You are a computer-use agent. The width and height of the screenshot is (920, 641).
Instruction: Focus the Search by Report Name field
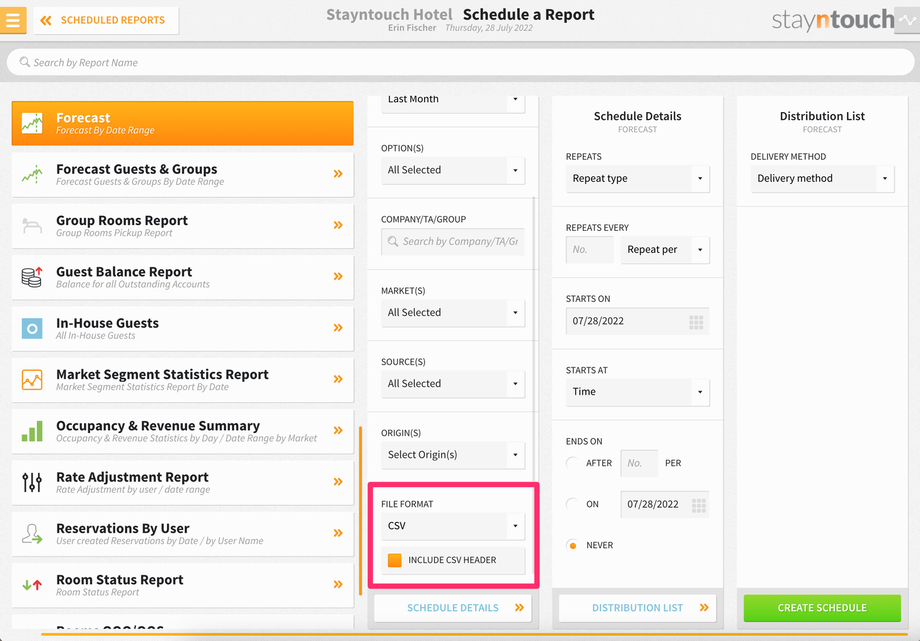[x=460, y=62]
